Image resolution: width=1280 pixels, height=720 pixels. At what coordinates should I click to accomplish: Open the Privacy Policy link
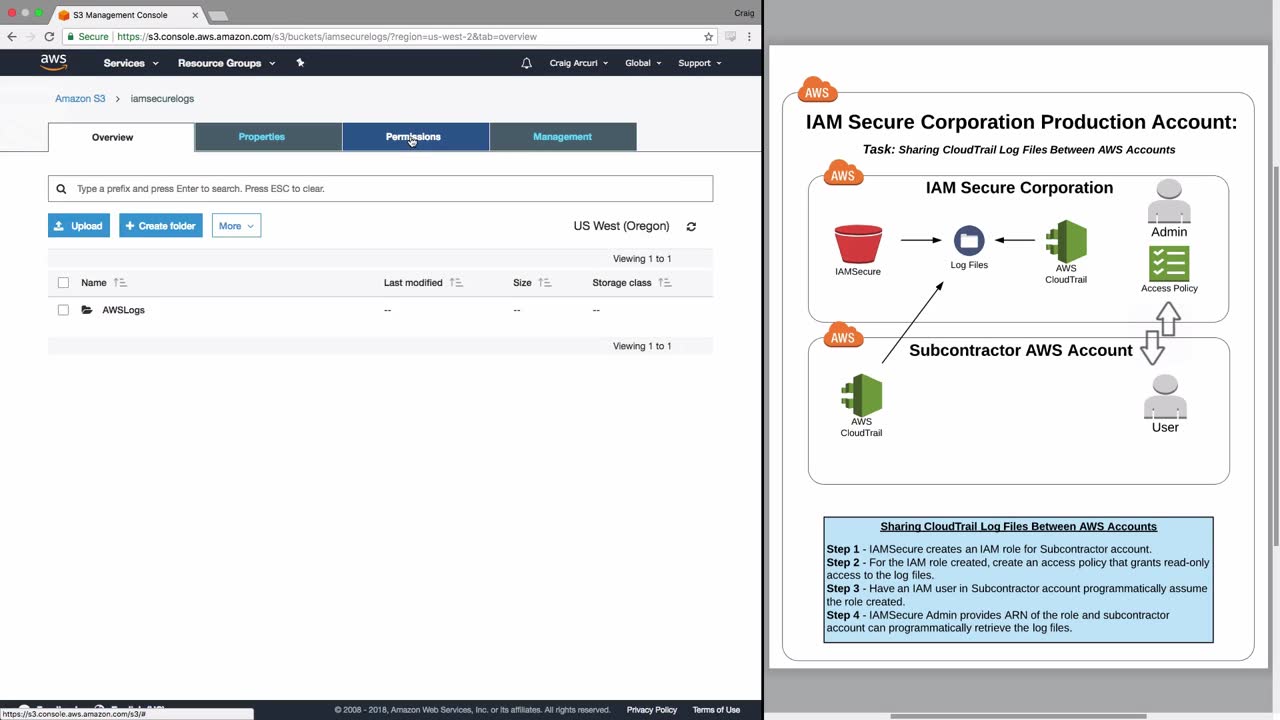(x=652, y=710)
